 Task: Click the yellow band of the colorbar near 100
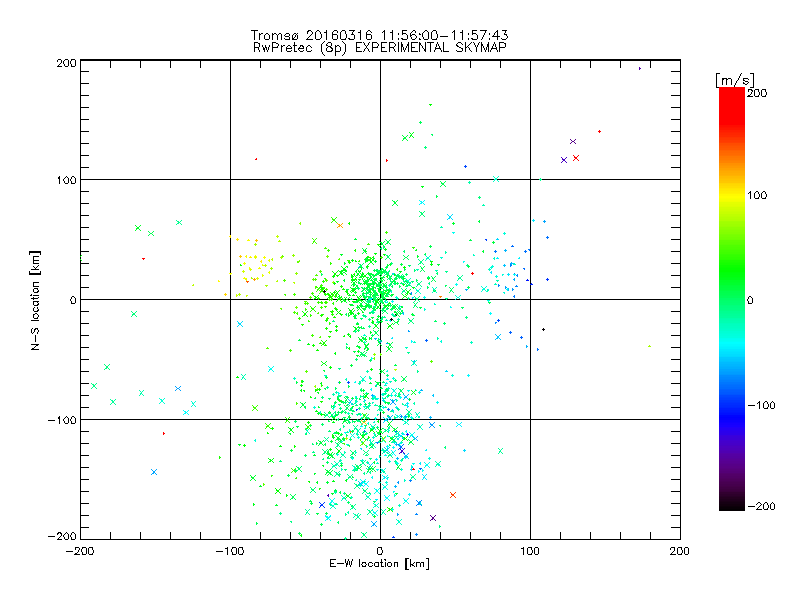(732, 196)
